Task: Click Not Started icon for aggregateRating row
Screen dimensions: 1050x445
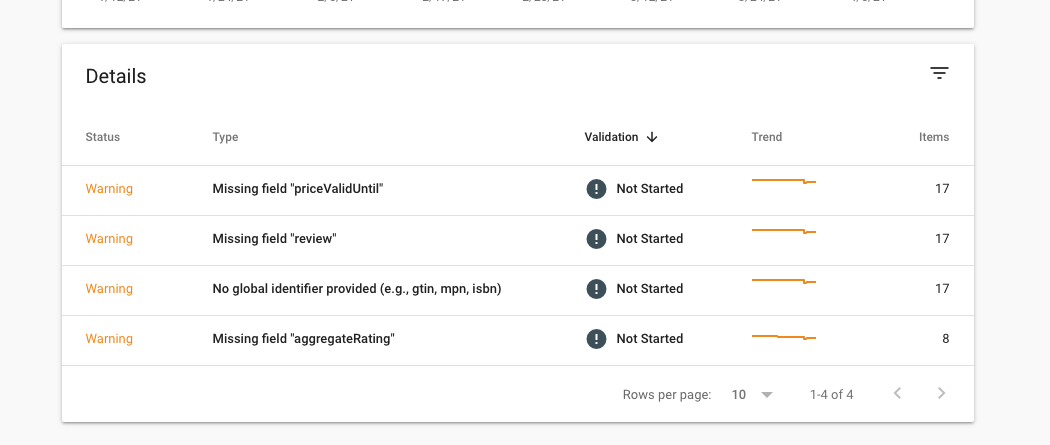Action: pyautogui.click(x=596, y=339)
